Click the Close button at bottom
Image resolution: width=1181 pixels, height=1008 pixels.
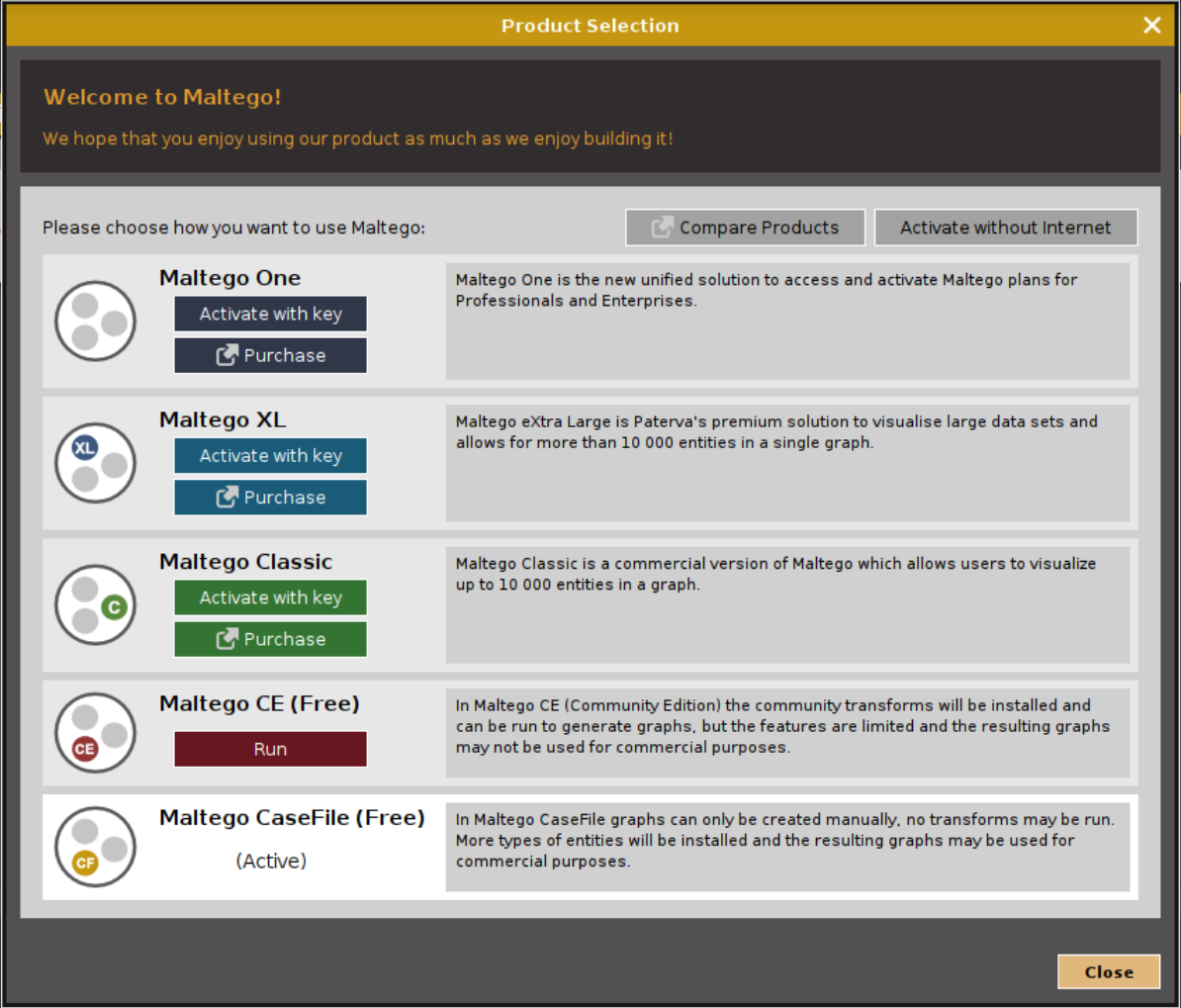1109,971
